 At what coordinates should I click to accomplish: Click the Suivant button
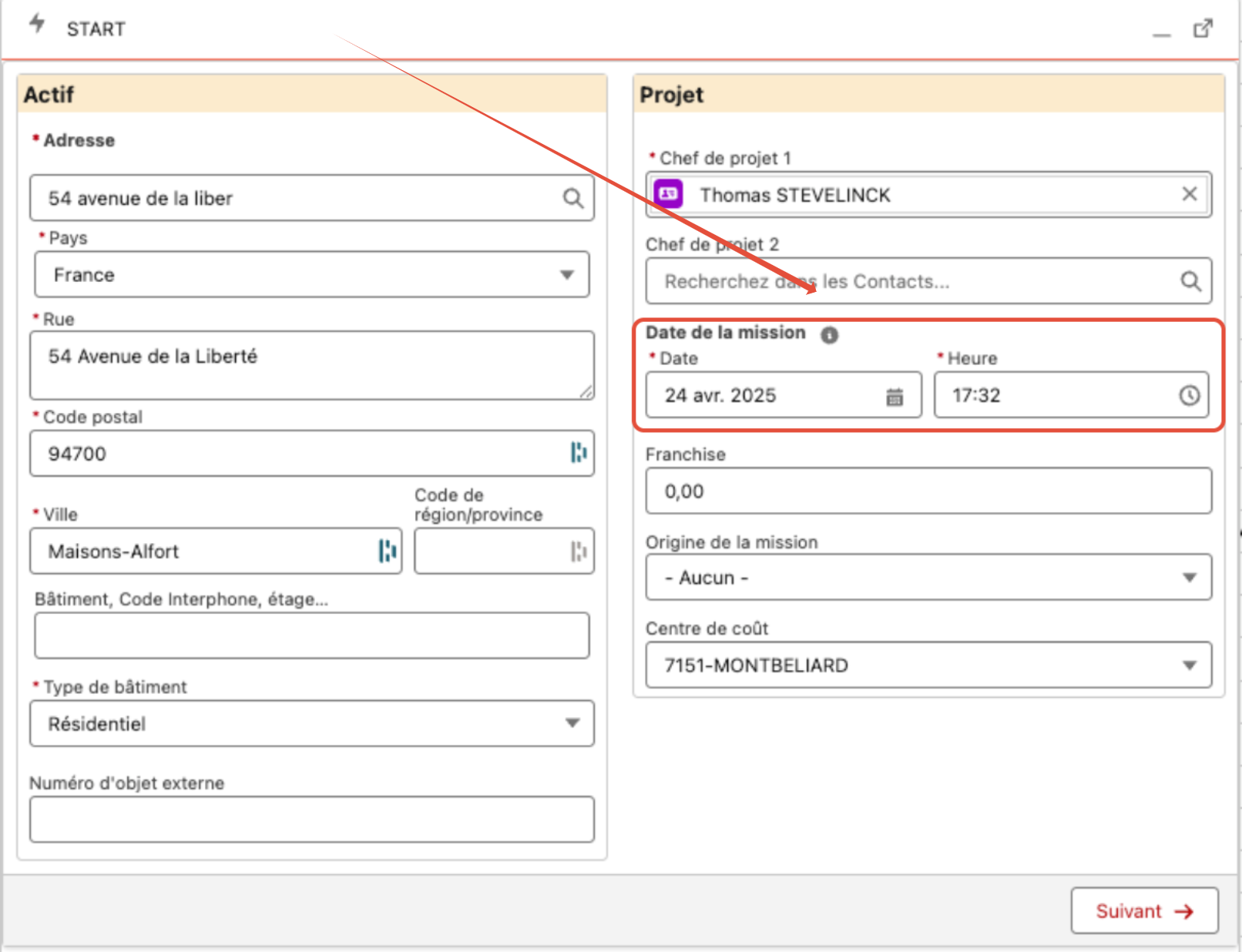[x=1144, y=910]
